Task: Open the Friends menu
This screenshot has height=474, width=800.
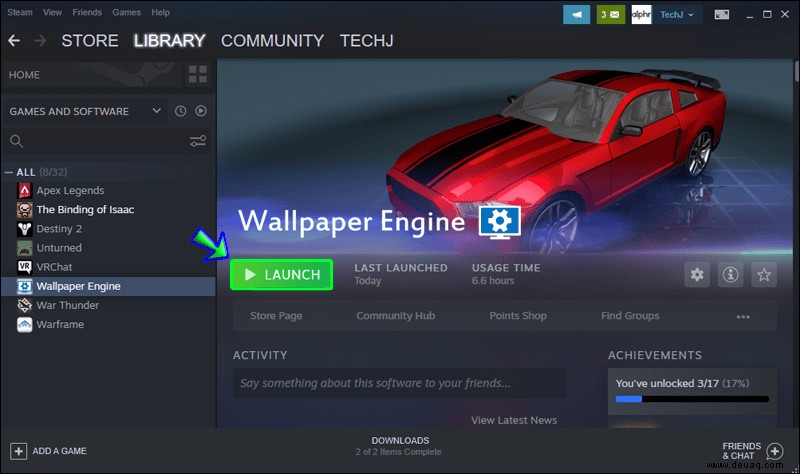Action: coord(87,12)
